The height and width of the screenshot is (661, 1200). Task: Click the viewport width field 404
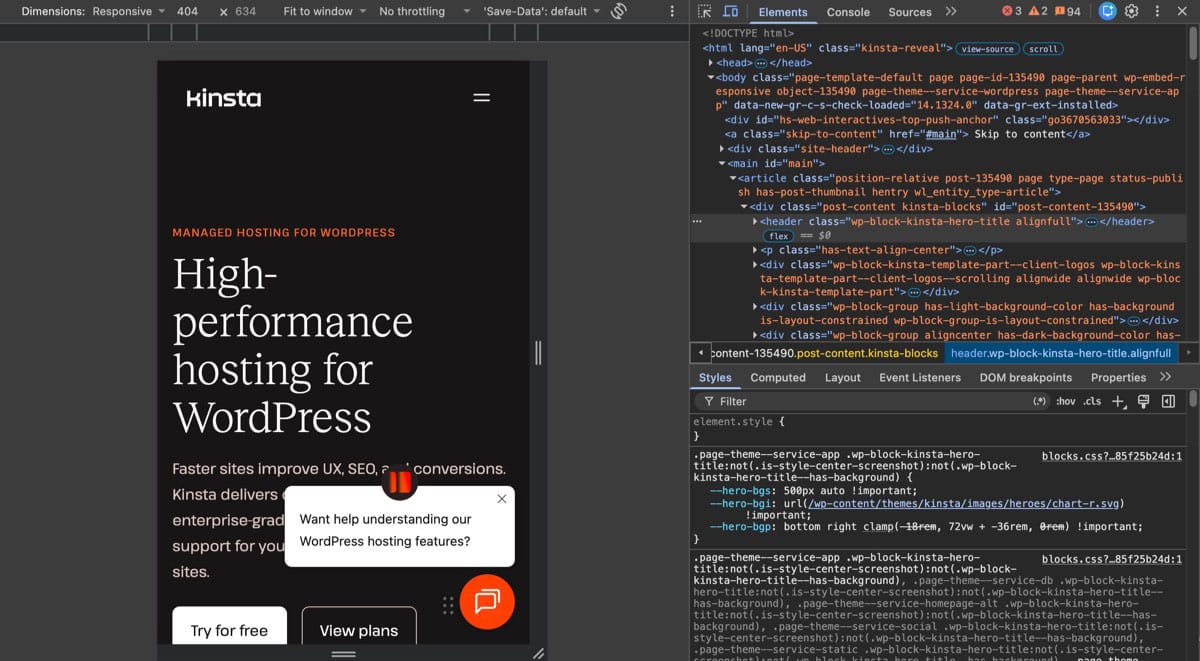tap(187, 12)
